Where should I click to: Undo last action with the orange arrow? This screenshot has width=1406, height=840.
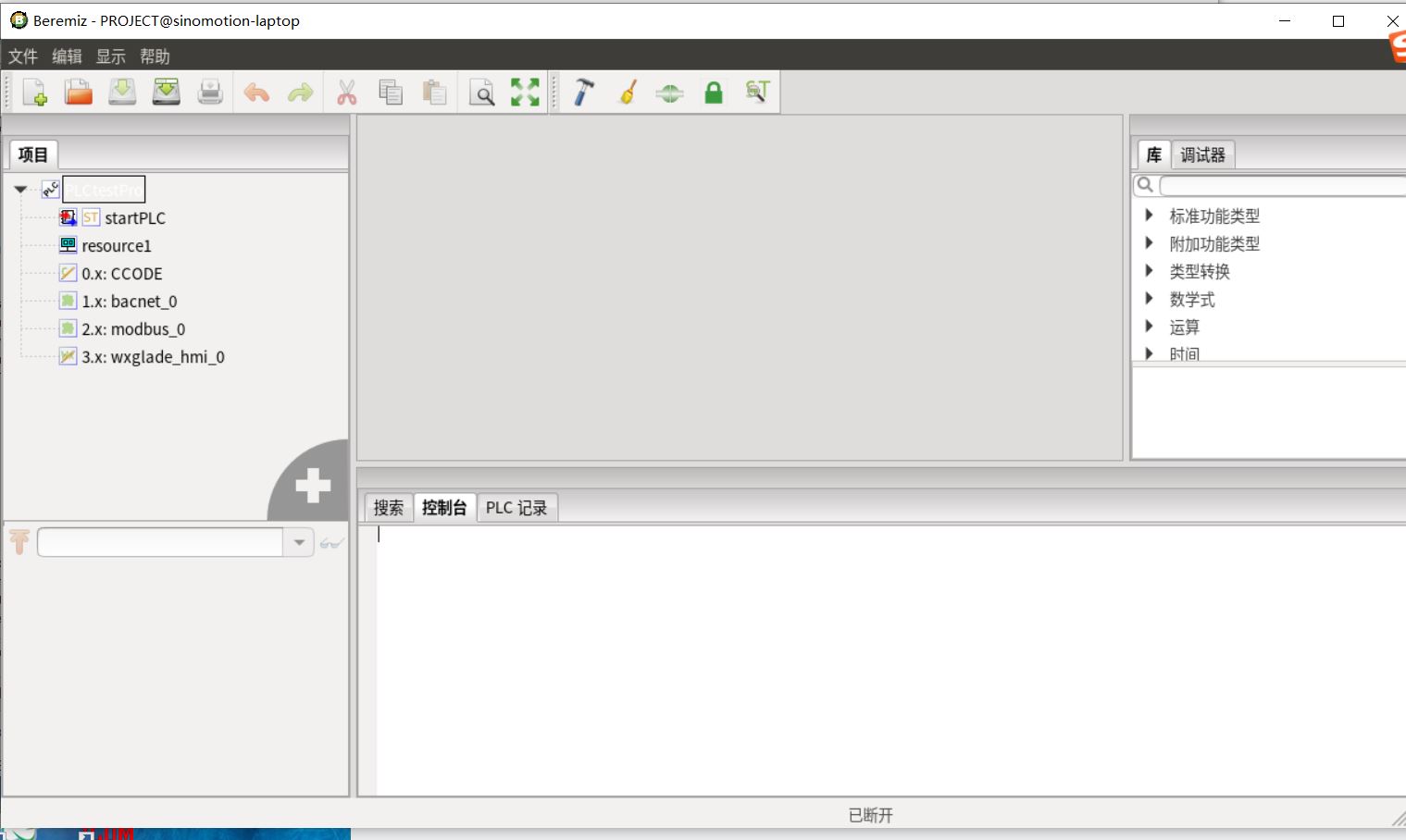(x=256, y=92)
